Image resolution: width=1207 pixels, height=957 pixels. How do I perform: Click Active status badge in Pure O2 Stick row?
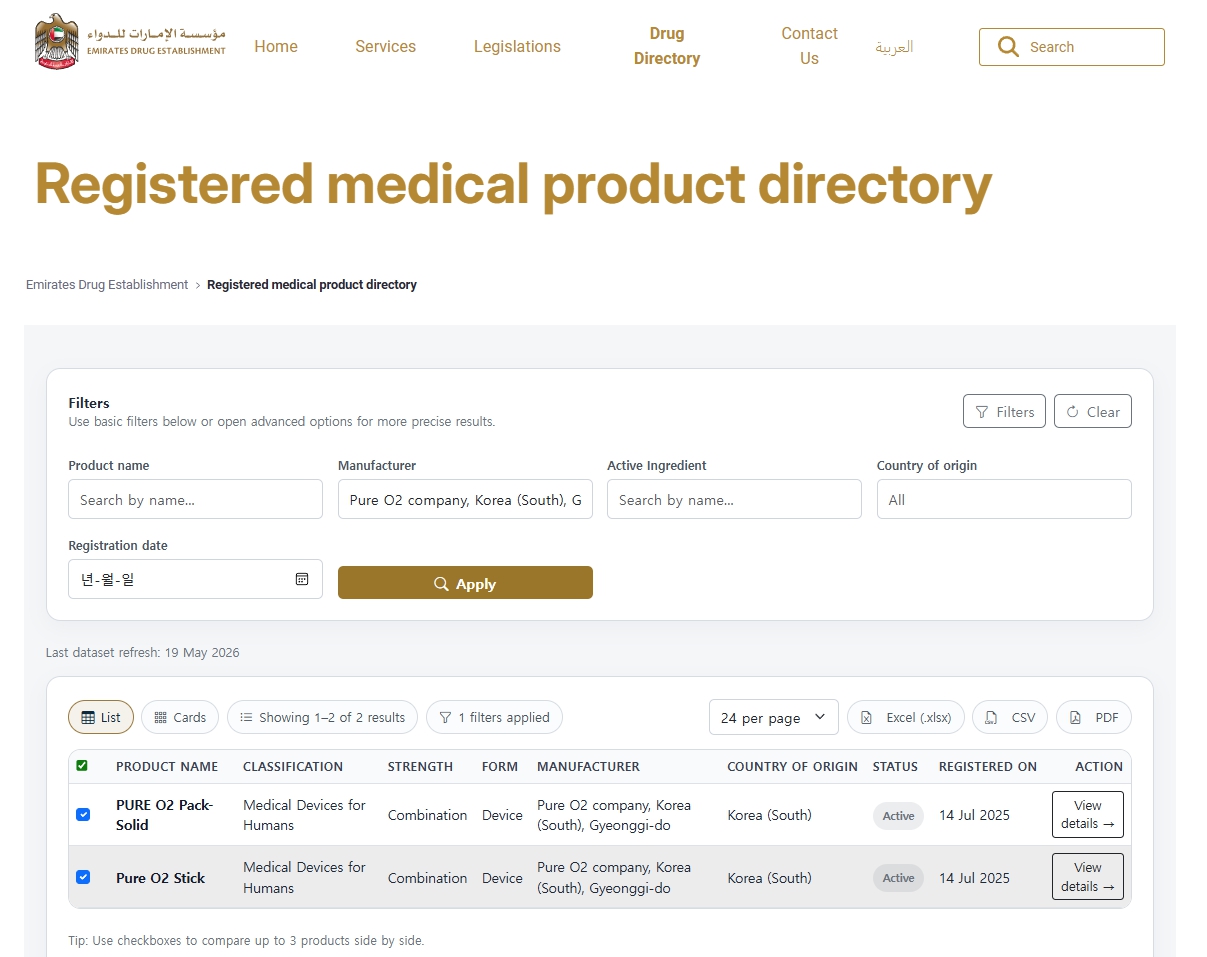(898, 878)
